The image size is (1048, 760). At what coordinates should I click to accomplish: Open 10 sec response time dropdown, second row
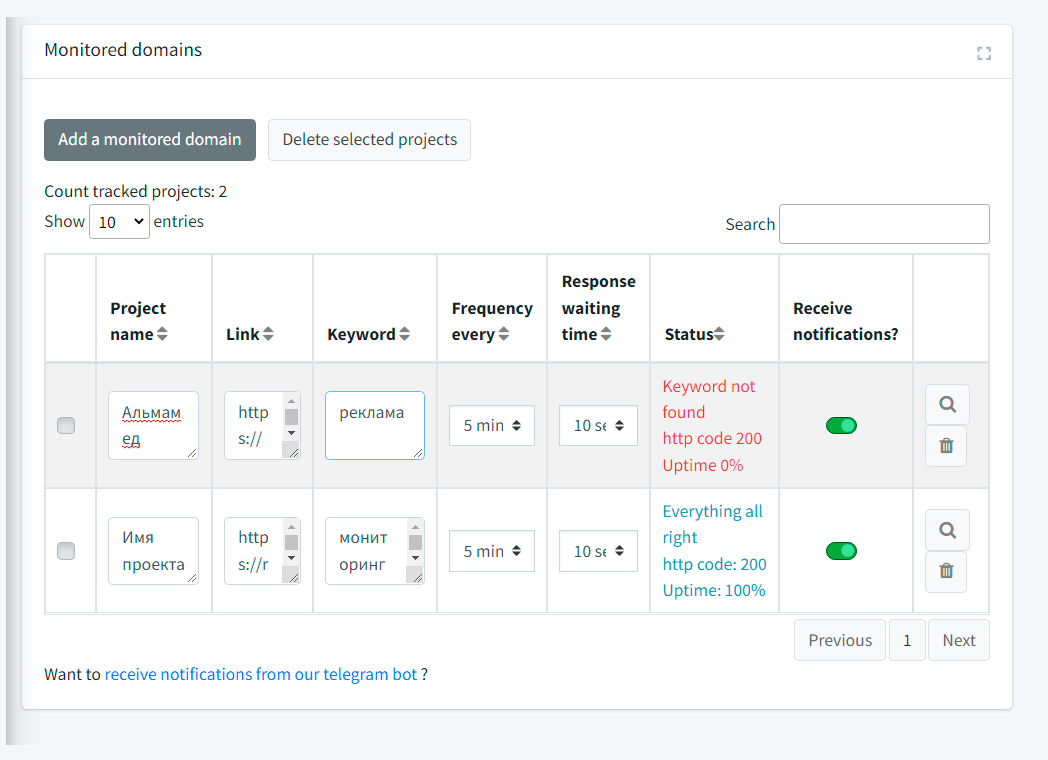(x=598, y=551)
